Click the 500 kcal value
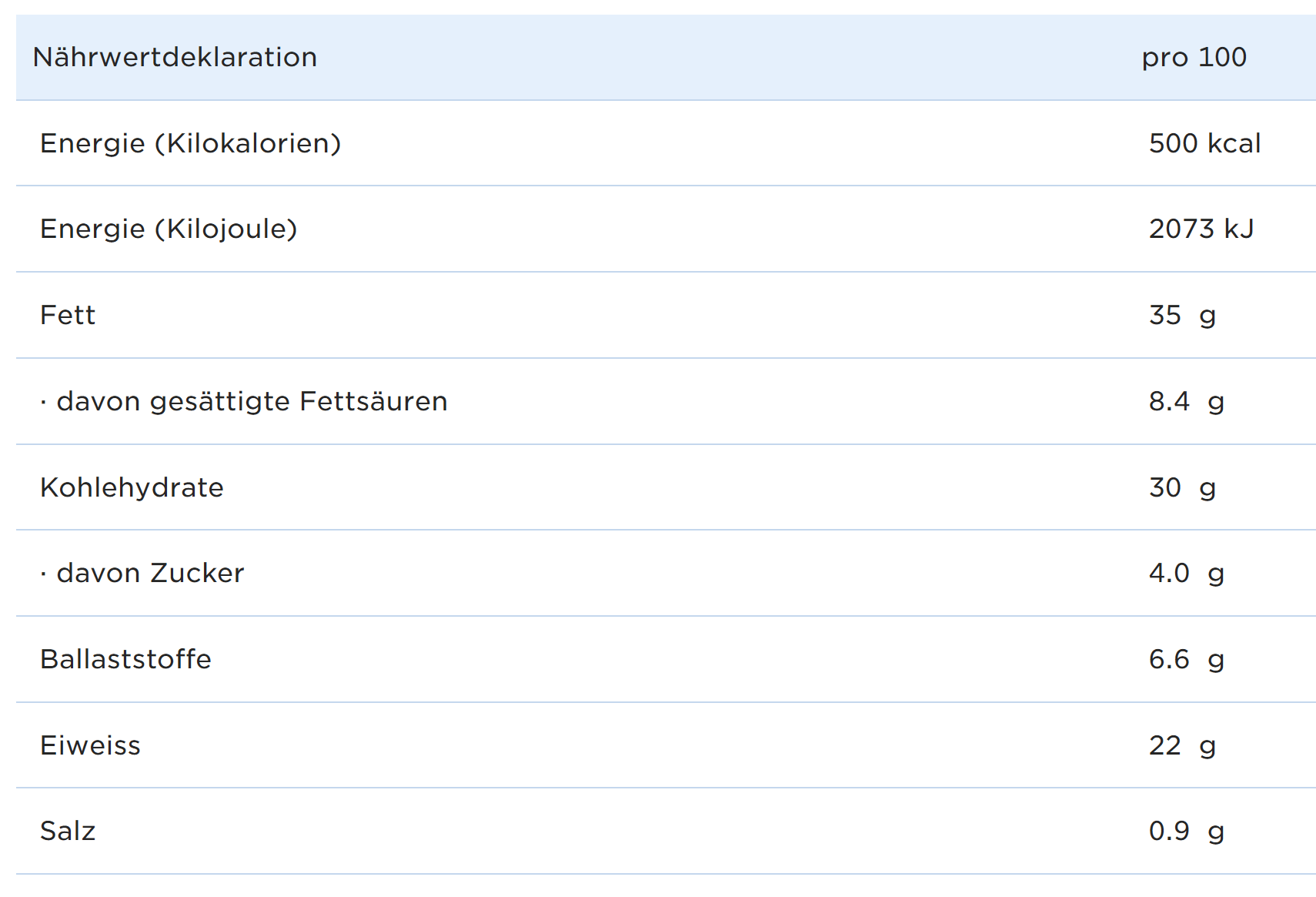Screen dimensions: 1316x897 click(x=1204, y=143)
